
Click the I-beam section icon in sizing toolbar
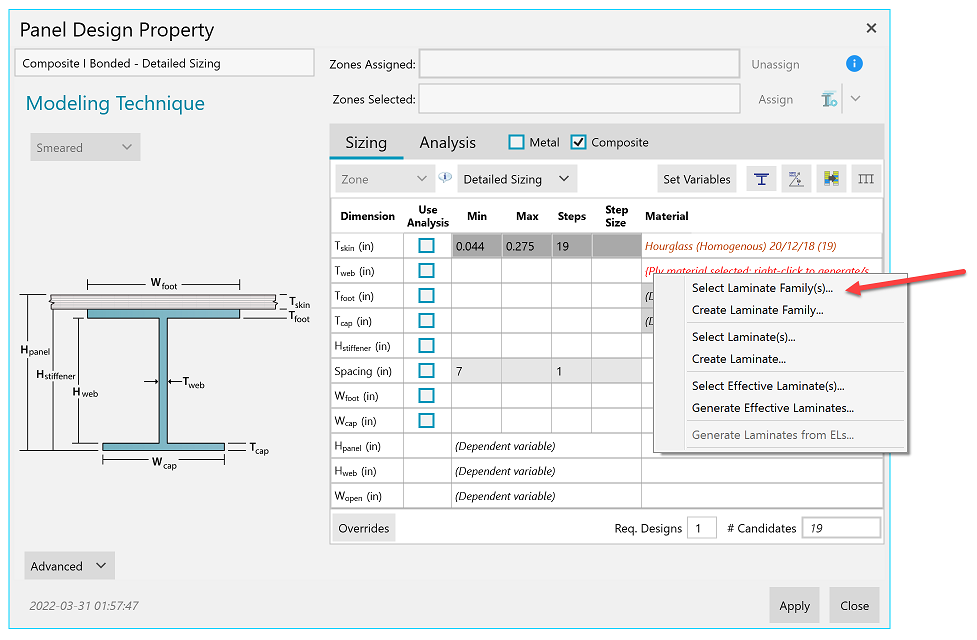tap(761, 179)
